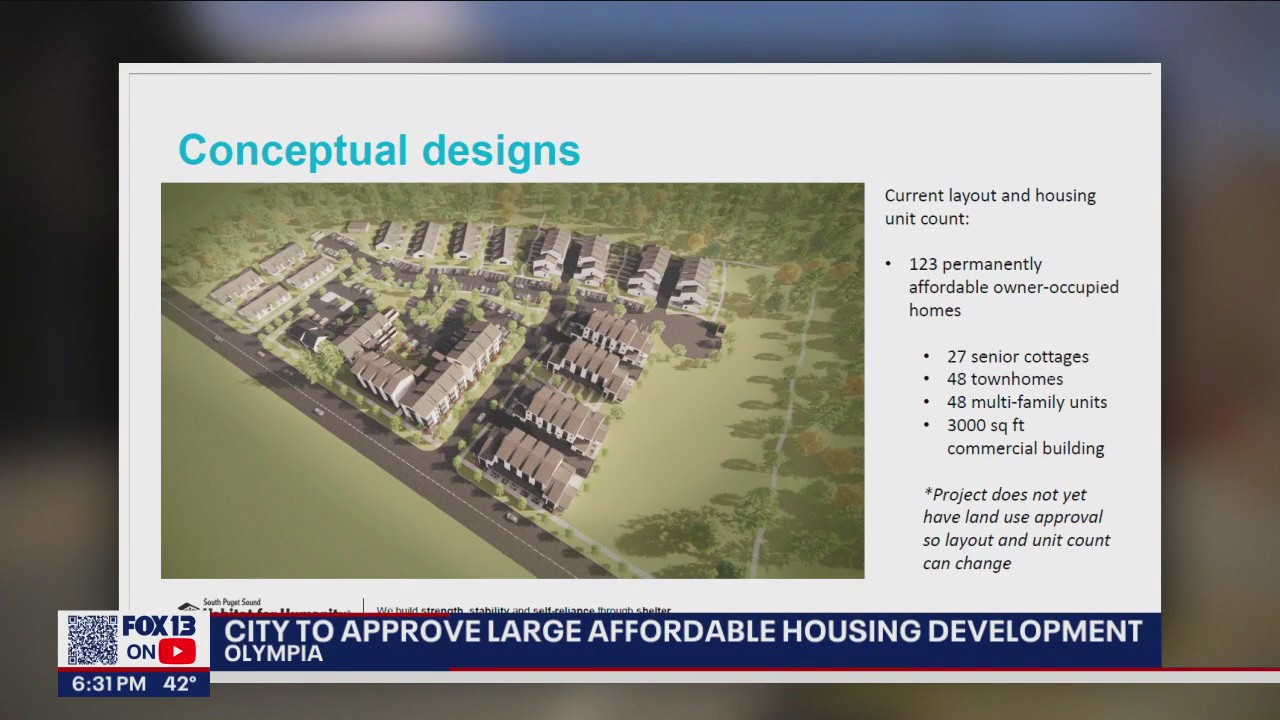Screen dimensions: 1280x720
Task: Click the affordable housing headline banner
Action: pos(683,631)
